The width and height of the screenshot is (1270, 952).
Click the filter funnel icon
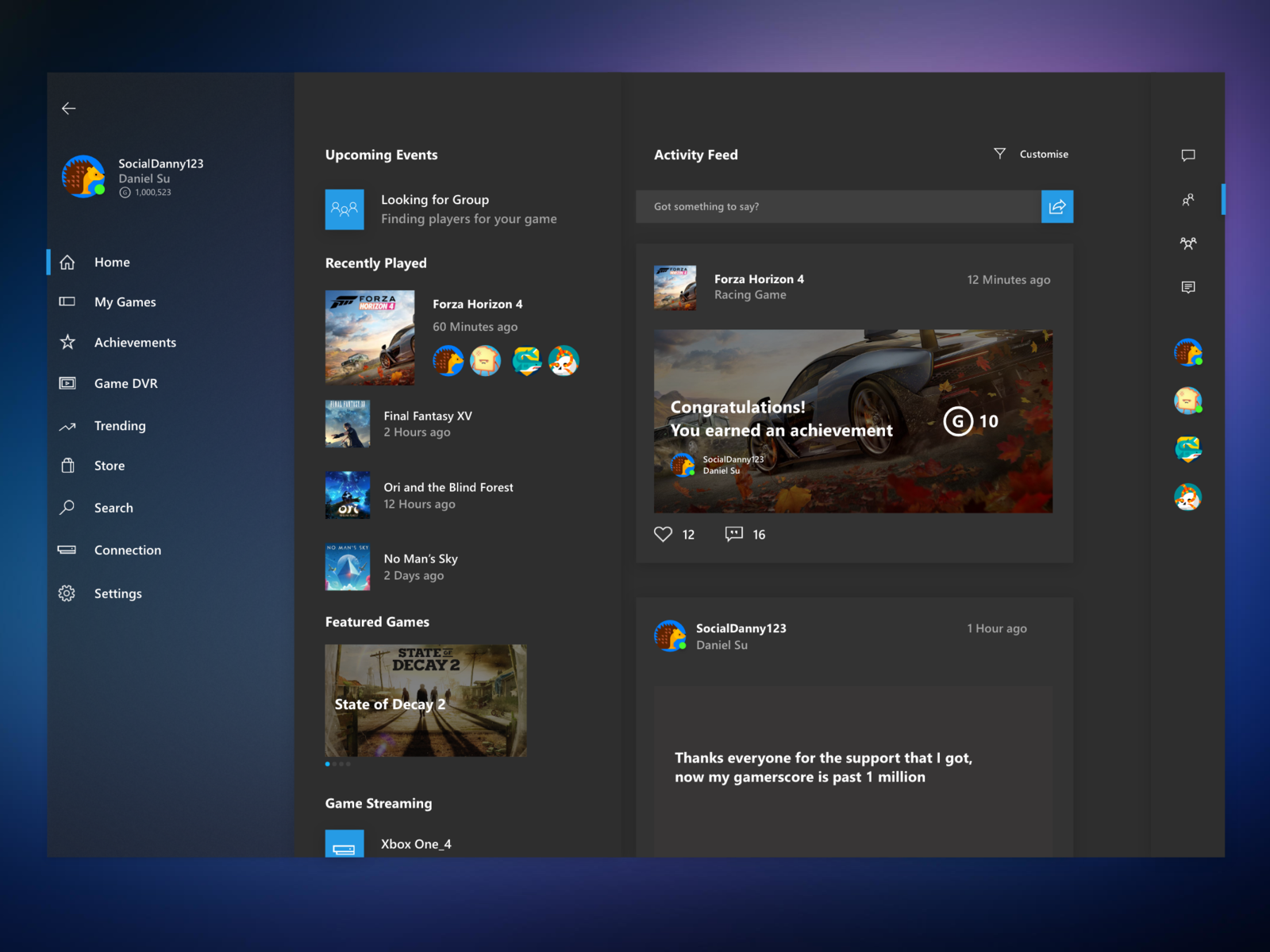tap(1000, 153)
